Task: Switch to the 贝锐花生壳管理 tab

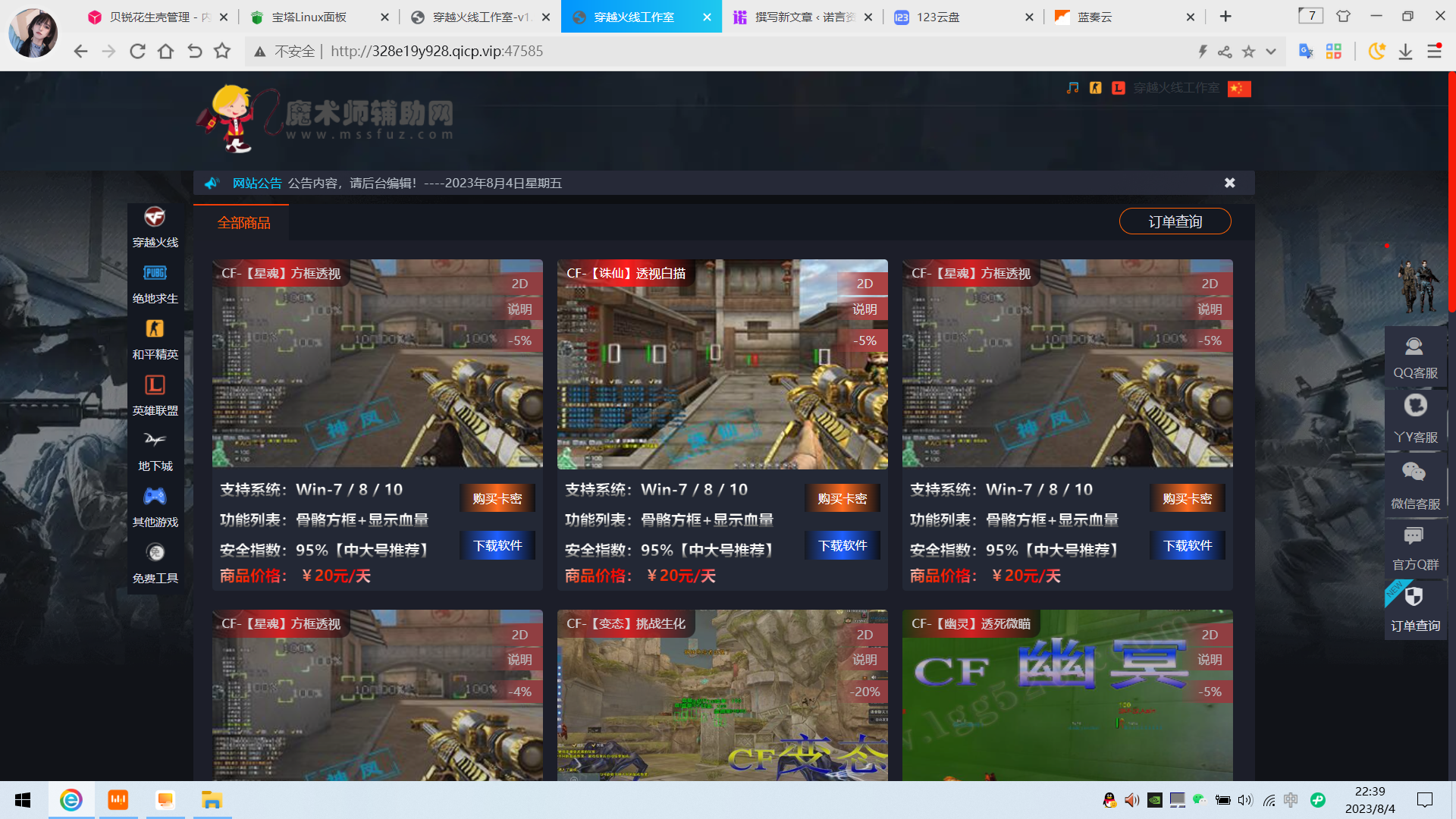Action: [x=158, y=17]
